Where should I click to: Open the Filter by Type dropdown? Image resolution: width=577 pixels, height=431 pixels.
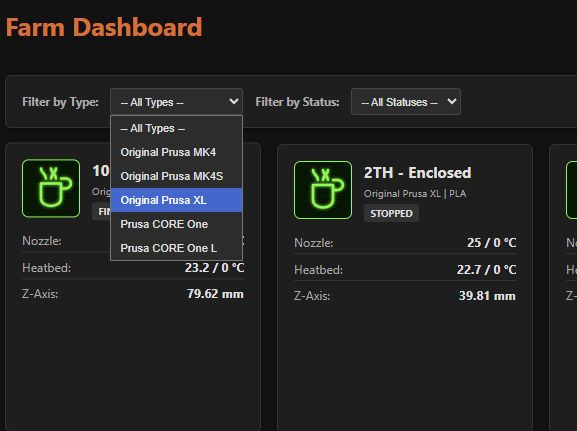tap(176, 102)
